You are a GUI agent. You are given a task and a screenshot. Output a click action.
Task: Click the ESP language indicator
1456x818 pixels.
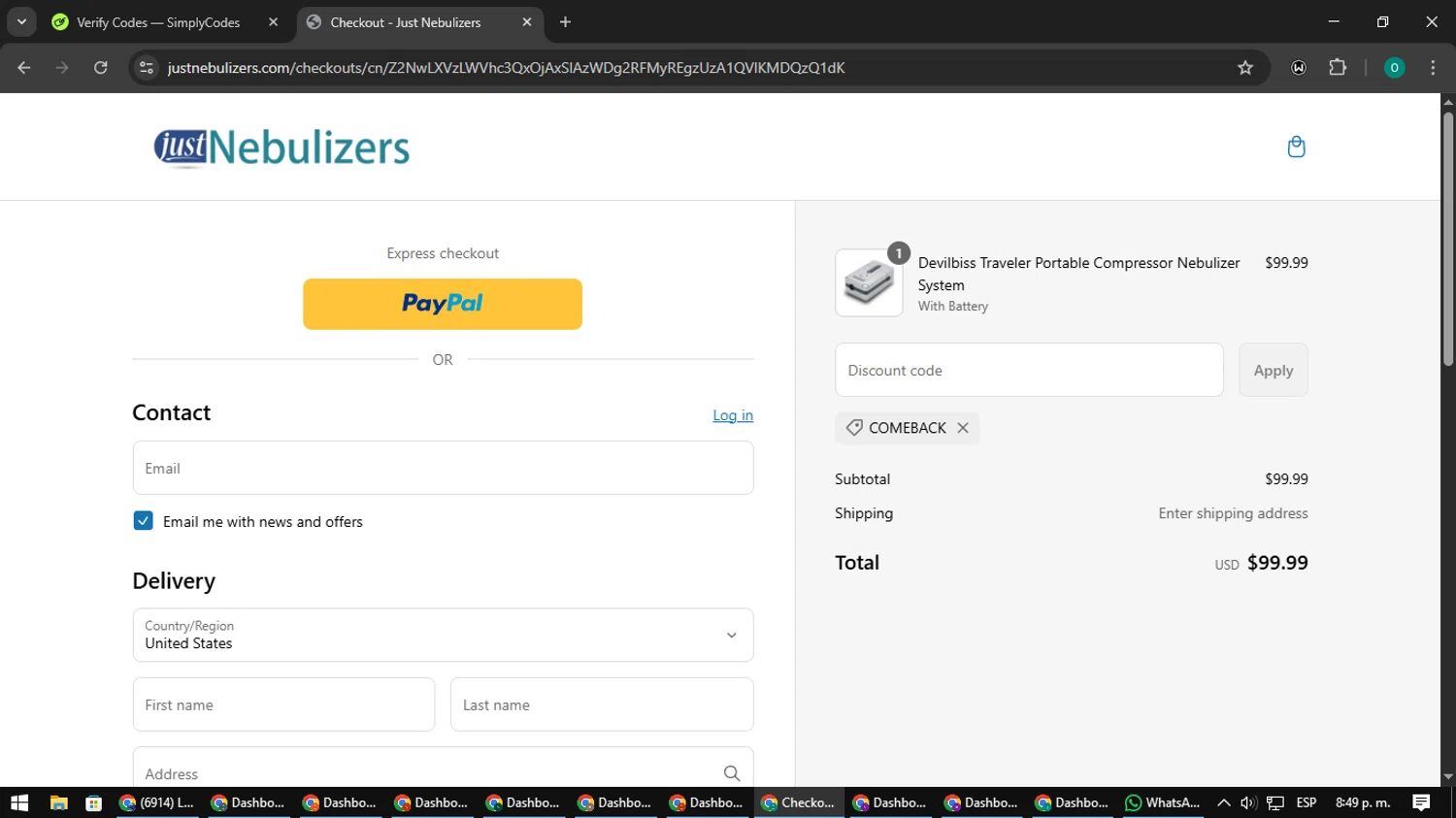(1307, 802)
